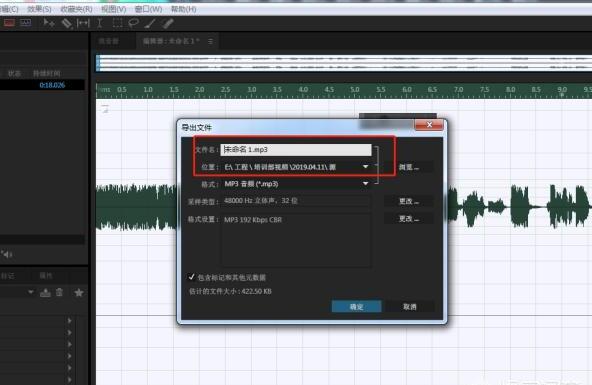This screenshot has height=385, width=592.
Task: Click the overview waveform navigator above the timeline
Action: (x=344, y=63)
